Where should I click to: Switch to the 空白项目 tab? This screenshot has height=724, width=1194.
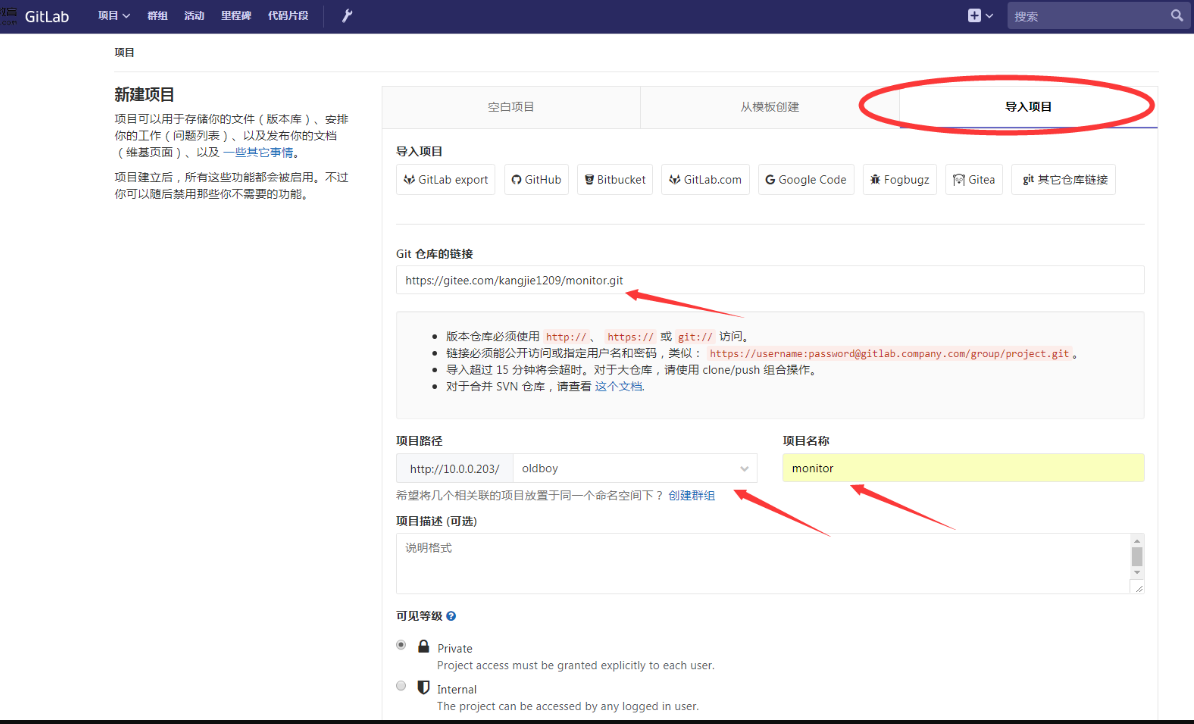click(x=511, y=107)
